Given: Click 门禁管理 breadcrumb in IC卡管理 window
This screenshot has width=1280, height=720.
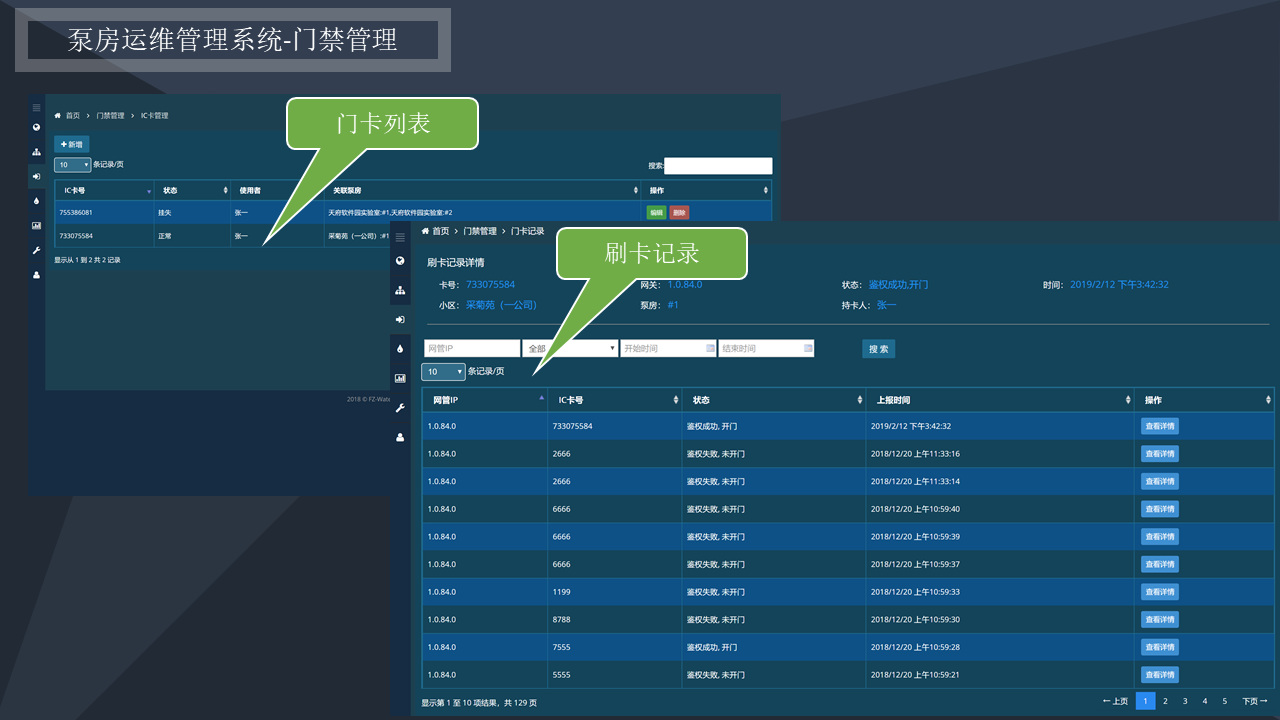Looking at the screenshot, I should (x=110, y=116).
